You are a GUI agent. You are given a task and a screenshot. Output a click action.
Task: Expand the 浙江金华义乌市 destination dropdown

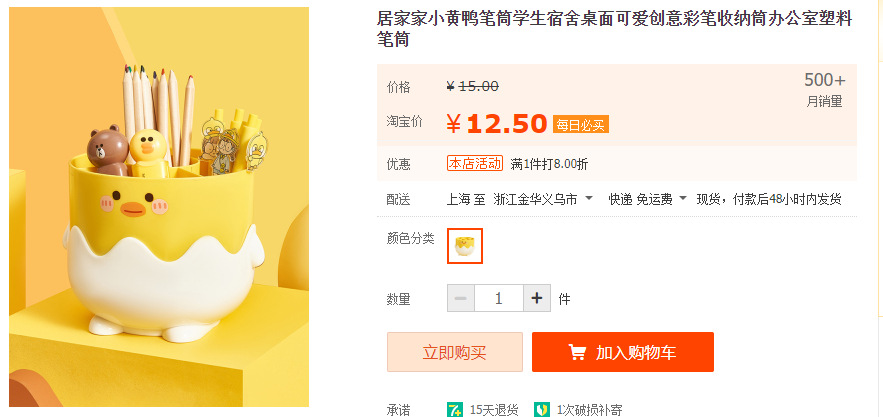589,198
